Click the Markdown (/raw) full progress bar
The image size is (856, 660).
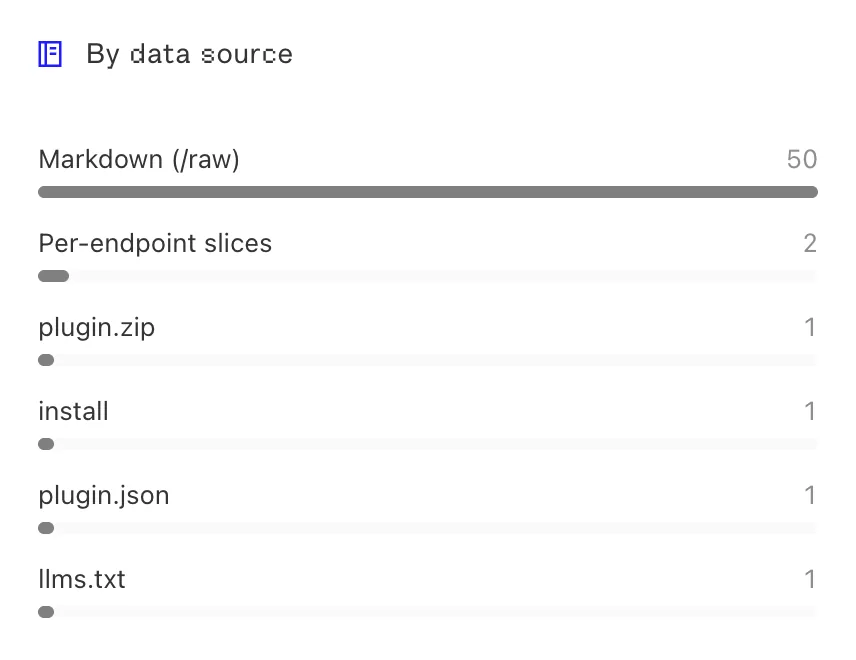[428, 192]
